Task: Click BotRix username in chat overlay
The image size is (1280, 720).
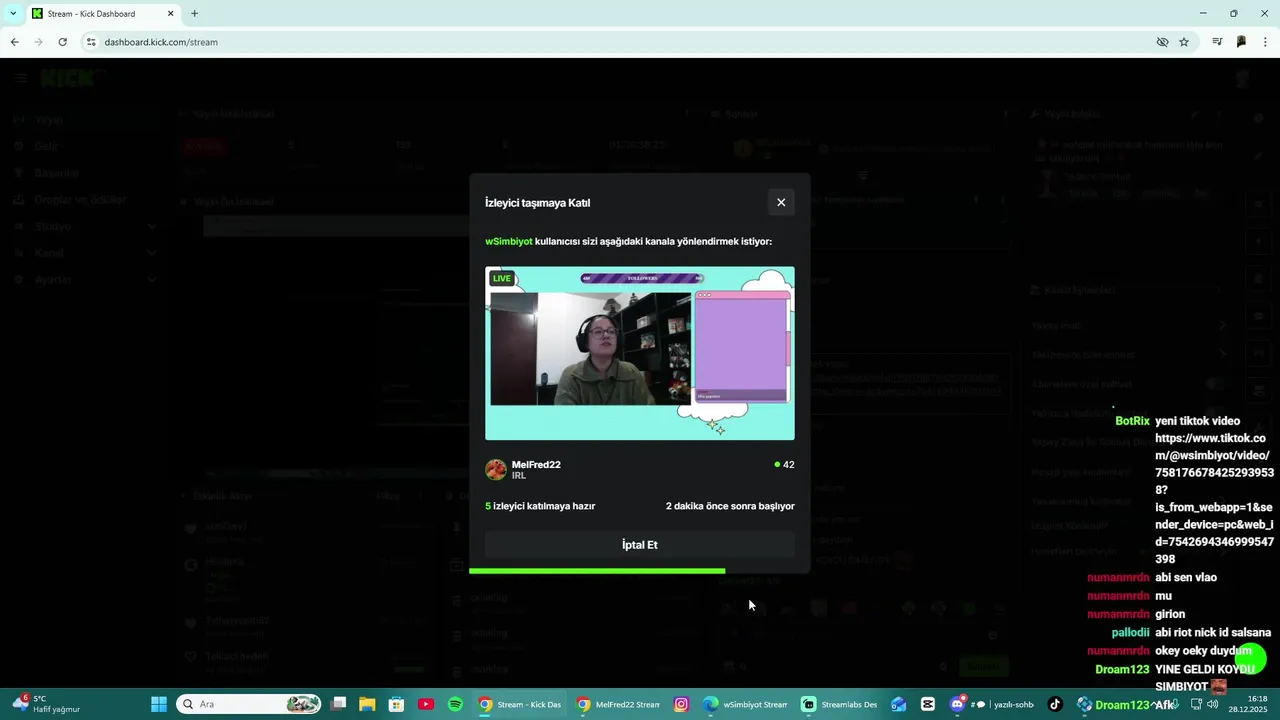Action: coord(1132,421)
